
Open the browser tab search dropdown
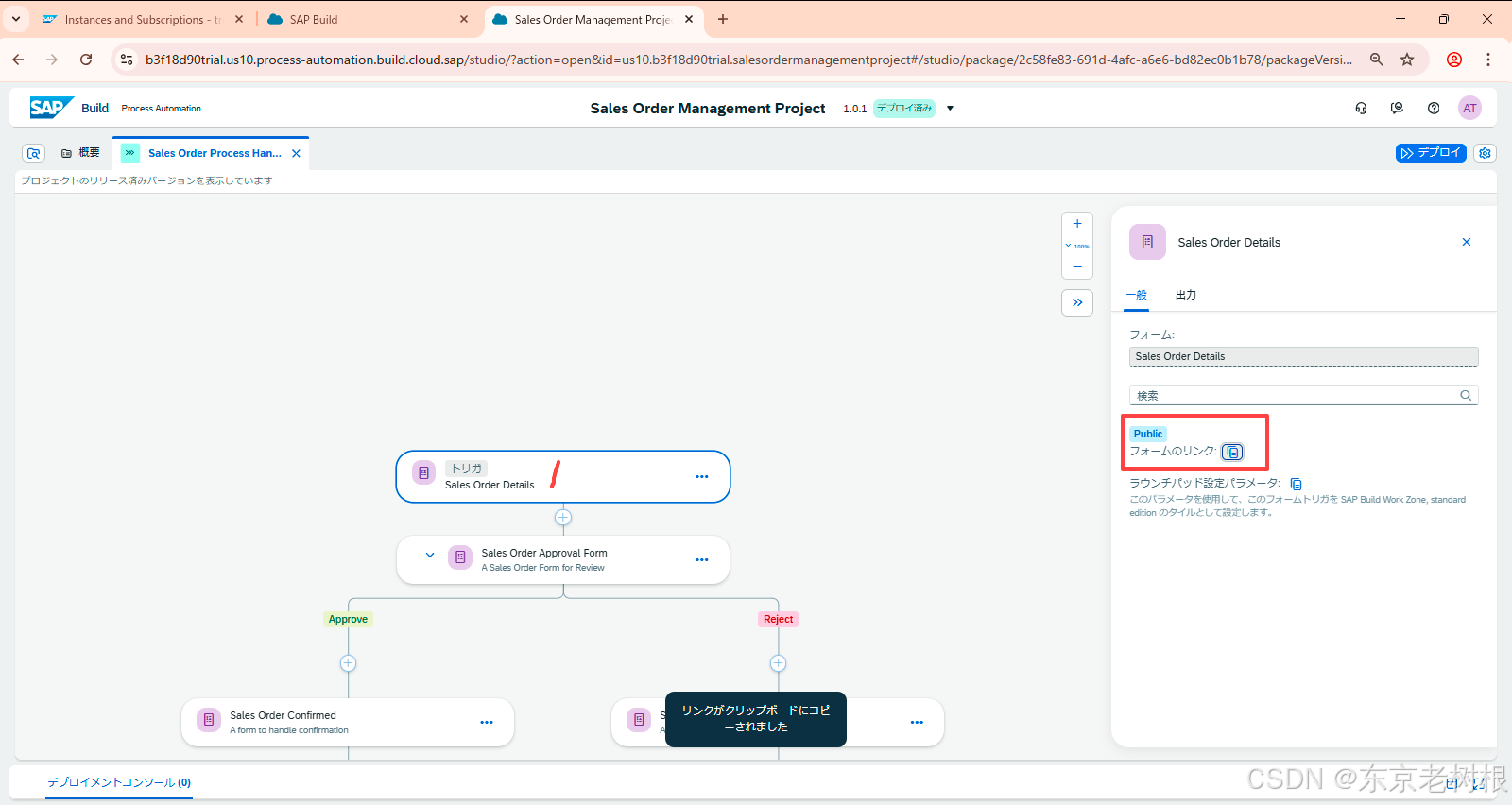(16, 19)
